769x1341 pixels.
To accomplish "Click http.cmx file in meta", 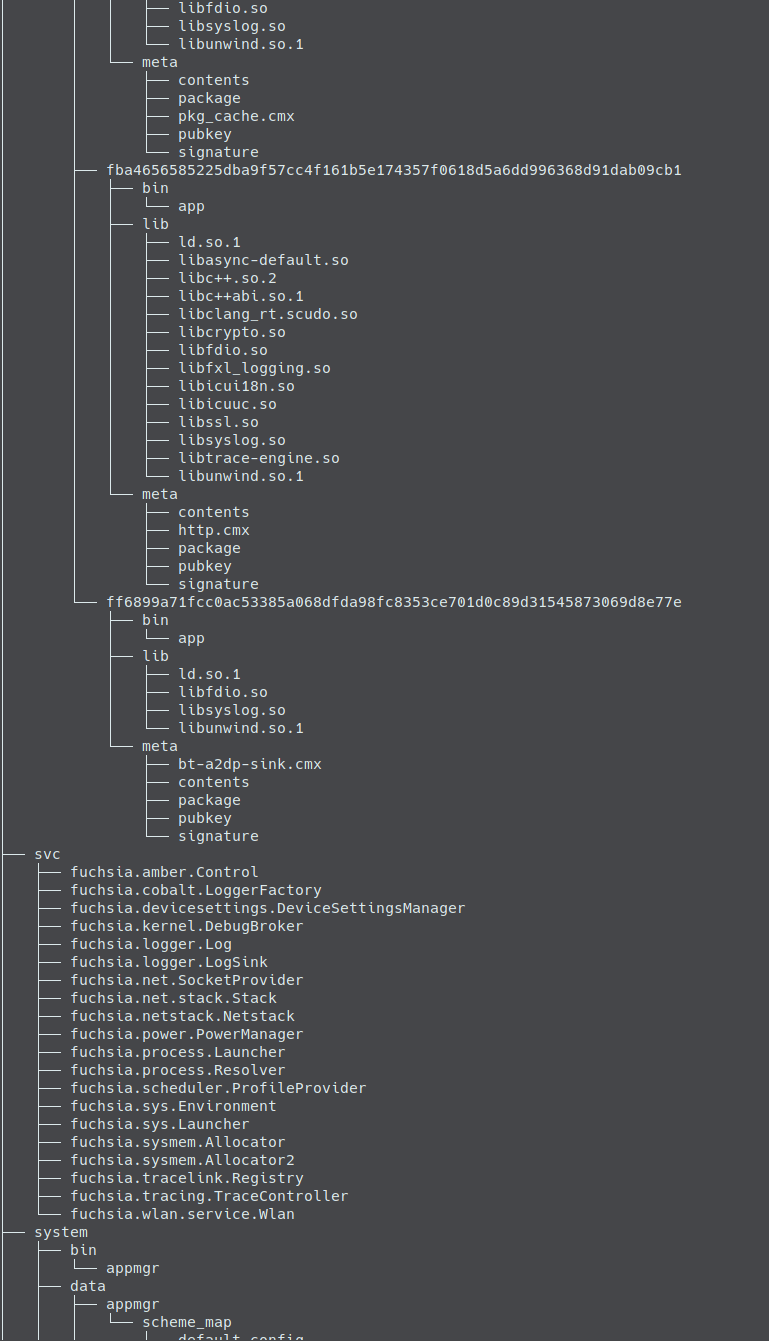I will click(x=214, y=530).
